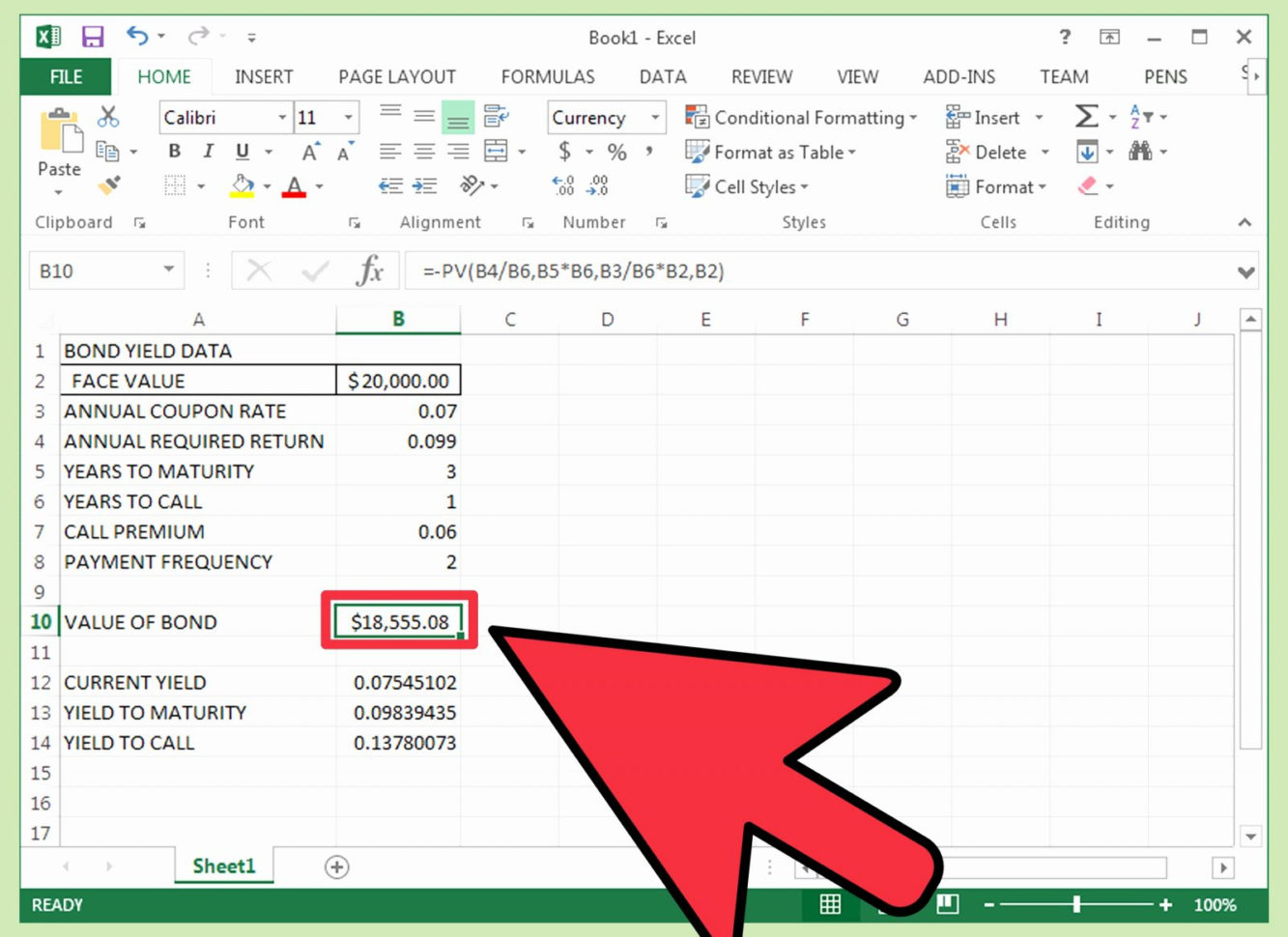
Task: Apply yellow Fill Color bucket
Action: click(242, 185)
